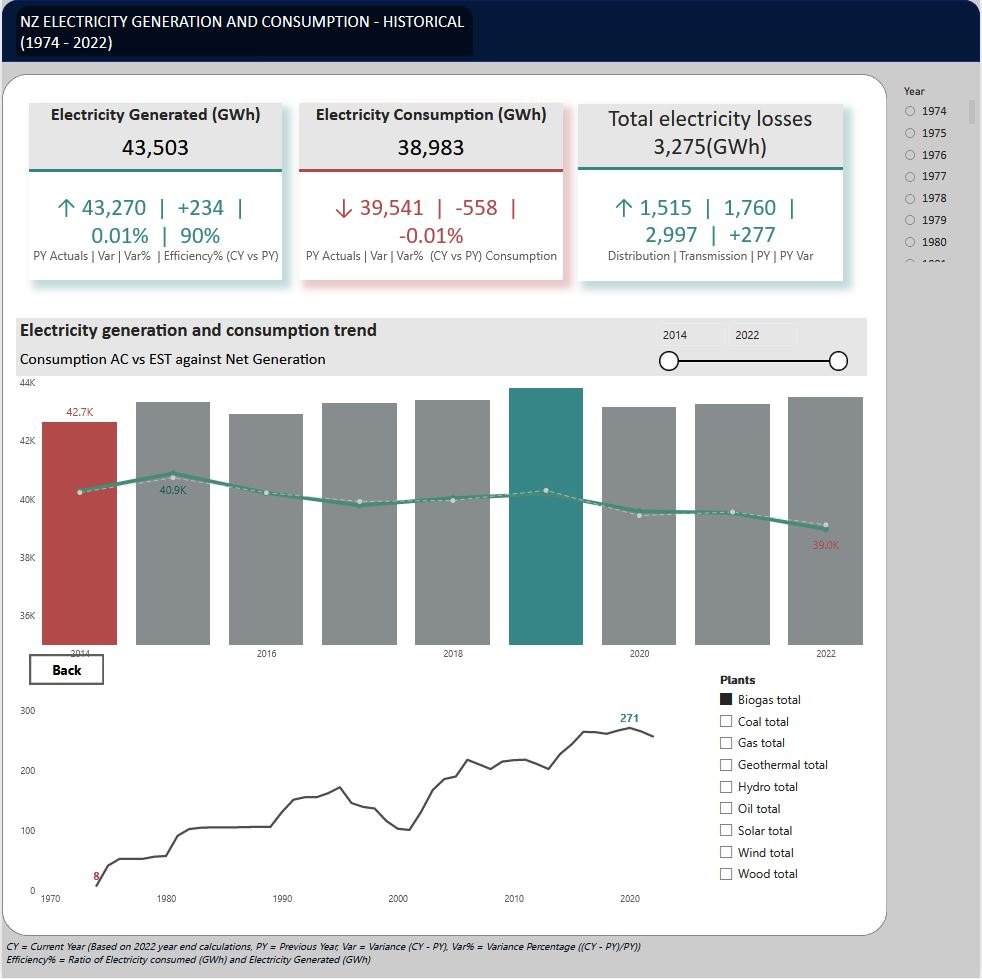Click the 271 peak label on biogas line

(629, 718)
